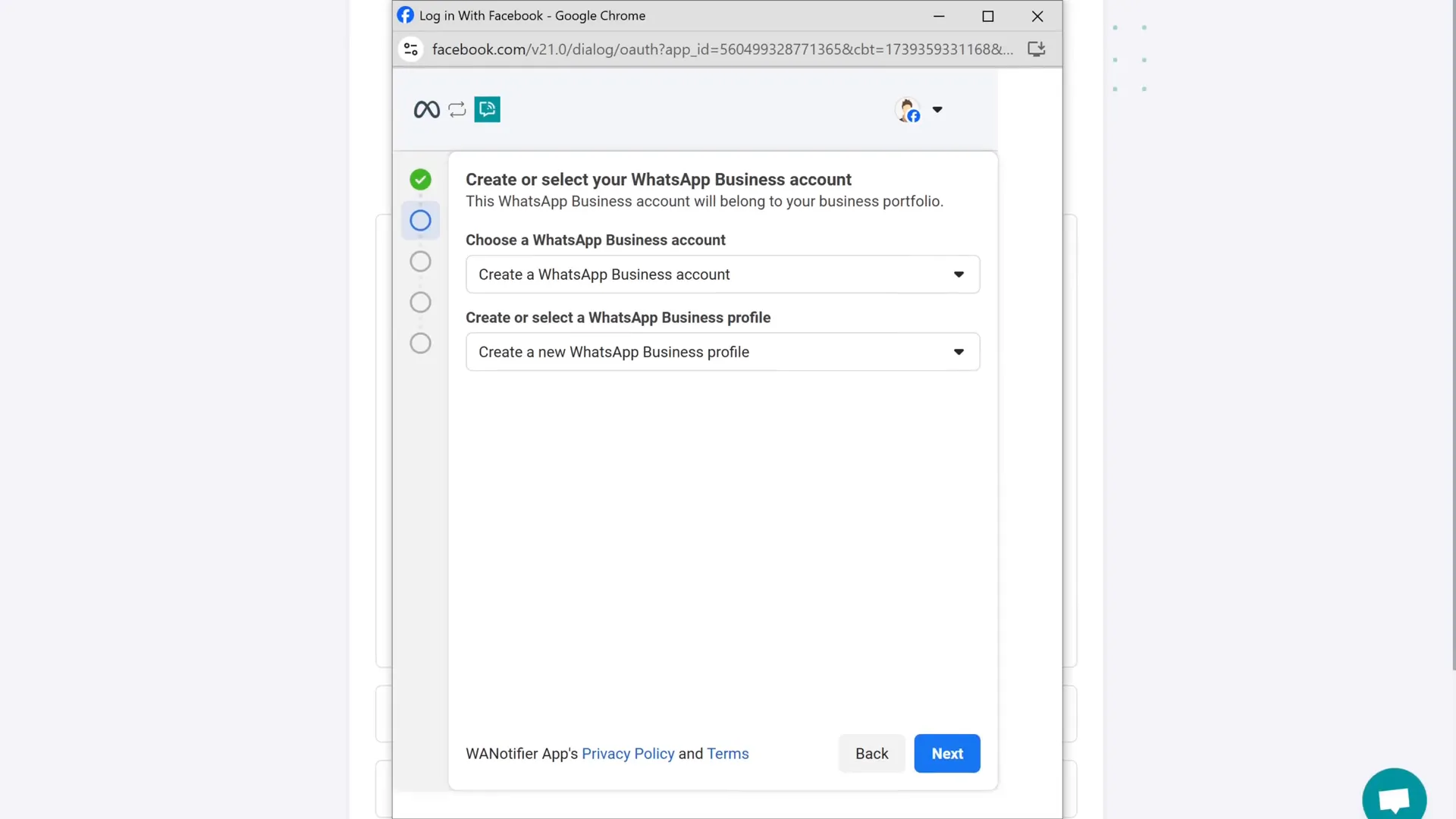The width and height of the screenshot is (1456, 819).
Task: Go back with the Back button
Action: pos(871,754)
